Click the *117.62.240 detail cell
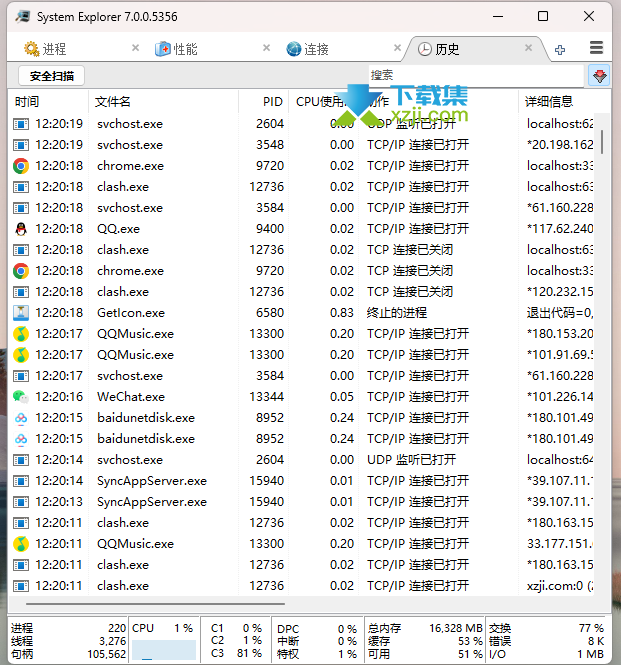 click(x=560, y=229)
